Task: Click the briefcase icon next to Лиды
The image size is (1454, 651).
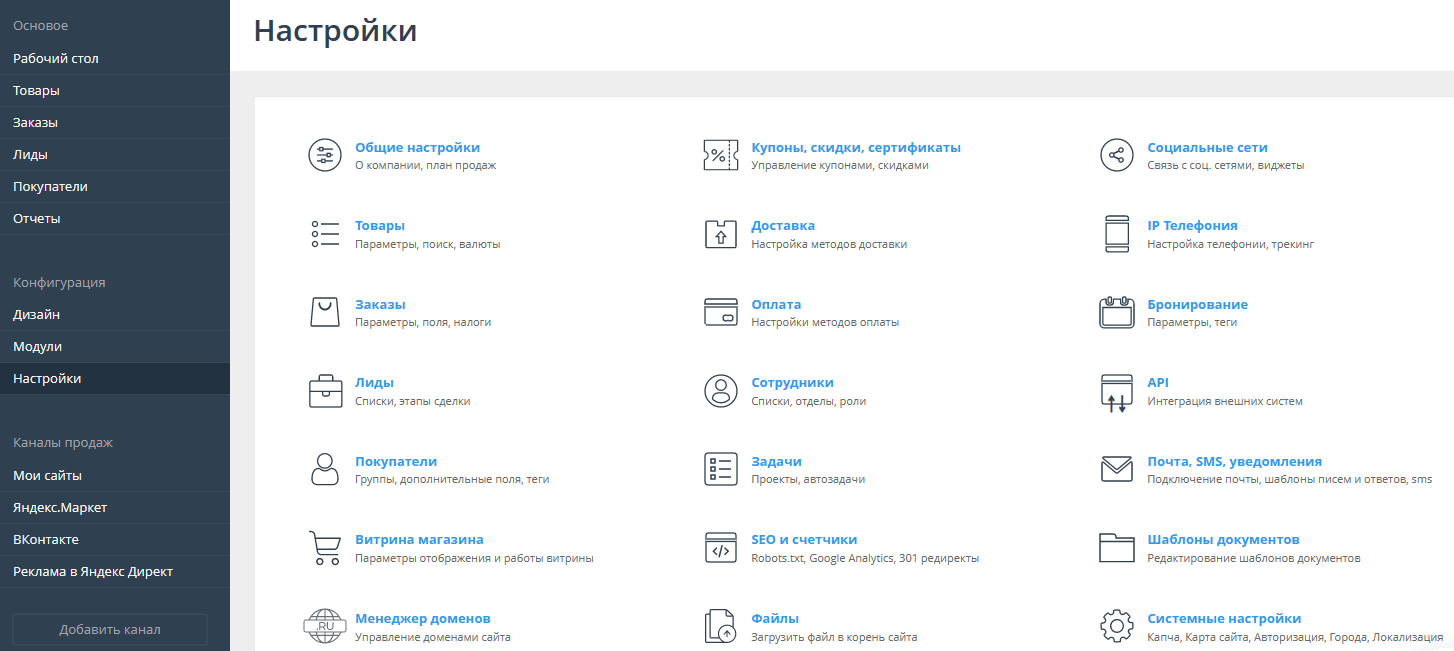Action: tap(325, 391)
